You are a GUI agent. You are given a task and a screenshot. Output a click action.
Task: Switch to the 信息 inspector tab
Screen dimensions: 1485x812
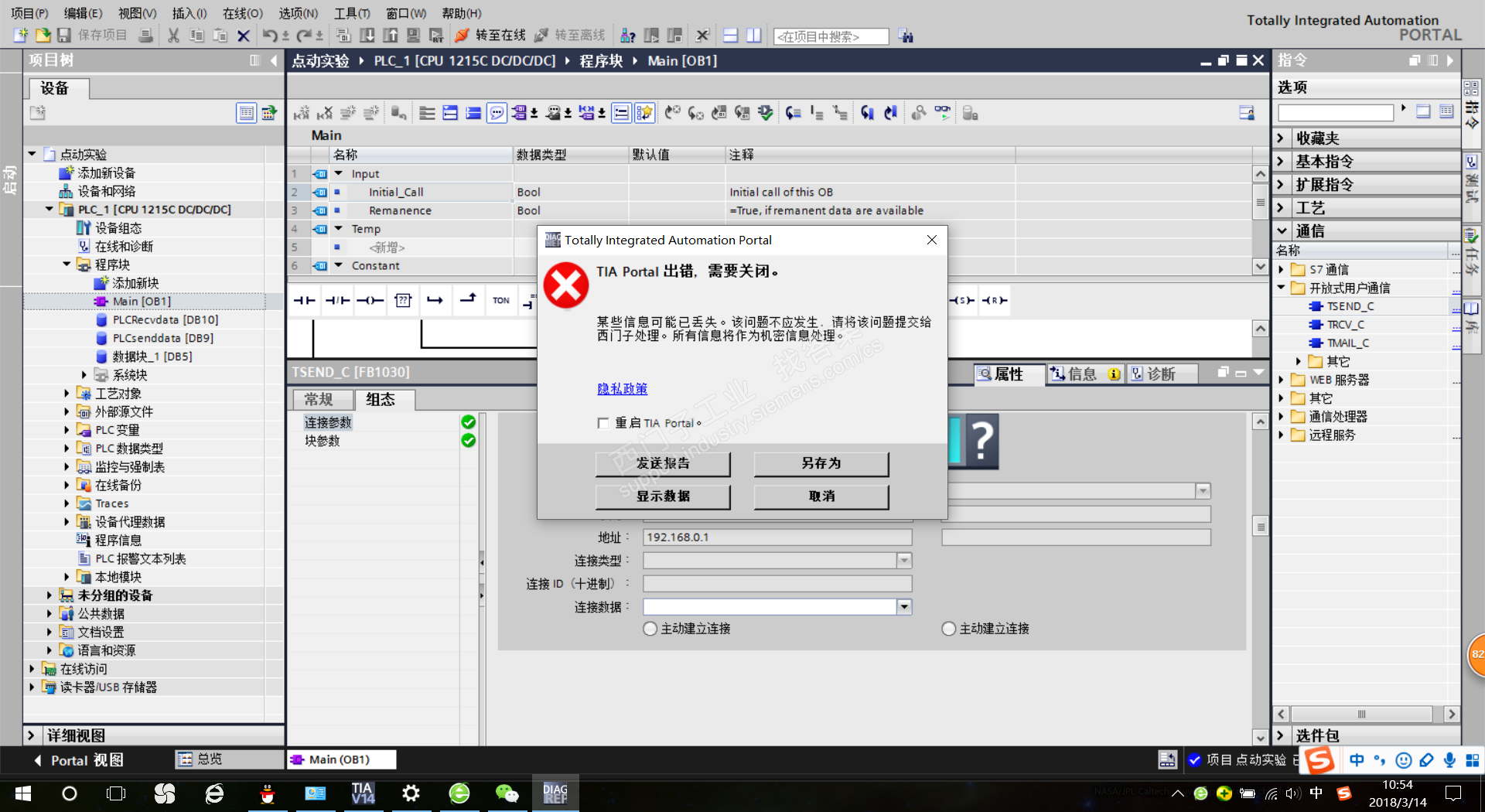point(1086,374)
